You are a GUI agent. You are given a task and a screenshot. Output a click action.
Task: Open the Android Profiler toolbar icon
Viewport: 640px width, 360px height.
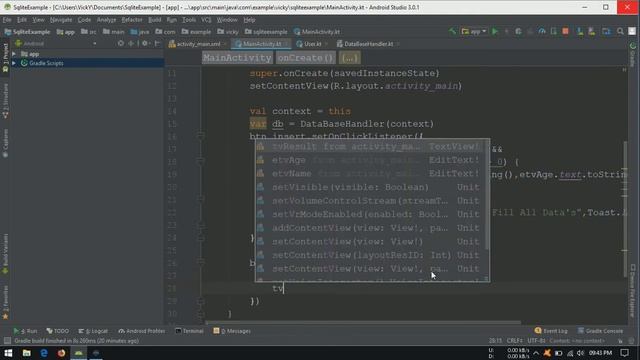tap(542, 31)
